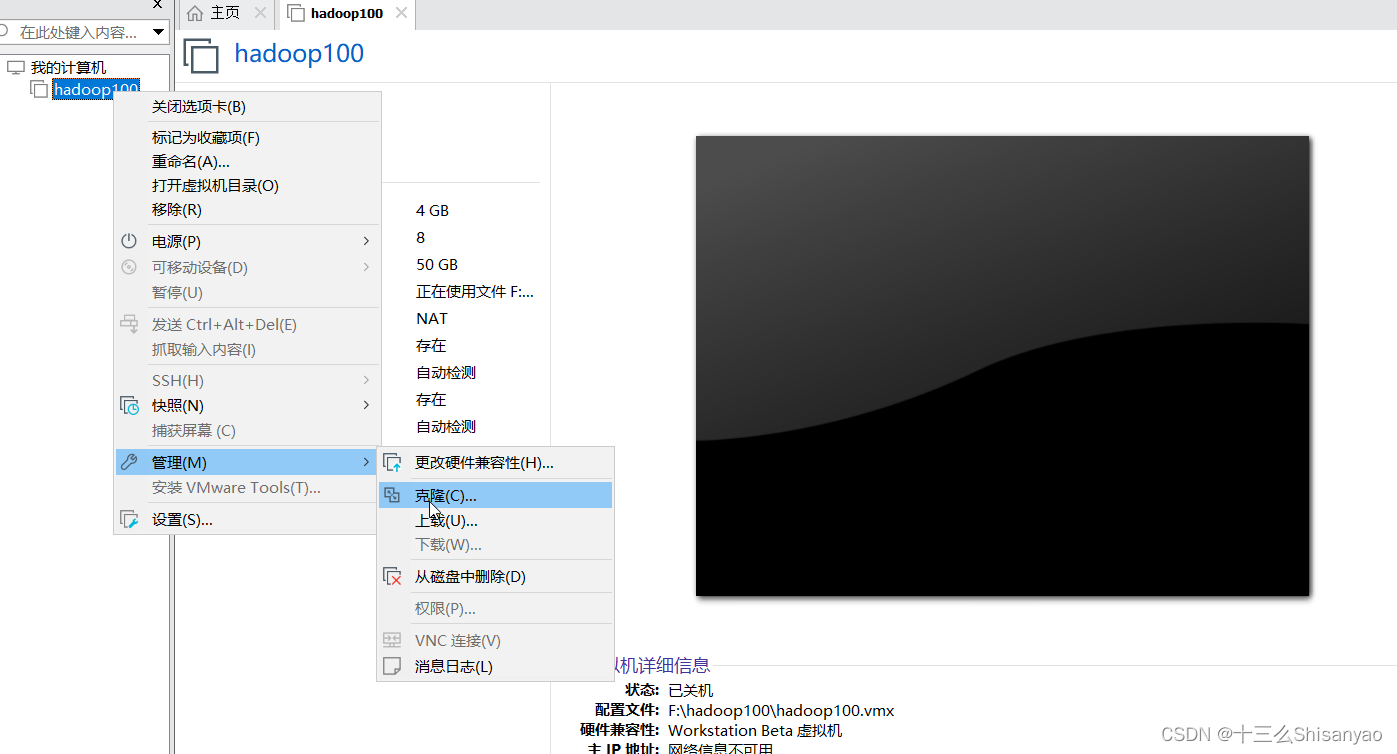The image size is (1397, 754).
Task: Click the hadoop100 VM icon in the library tree
Action: [39, 89]
